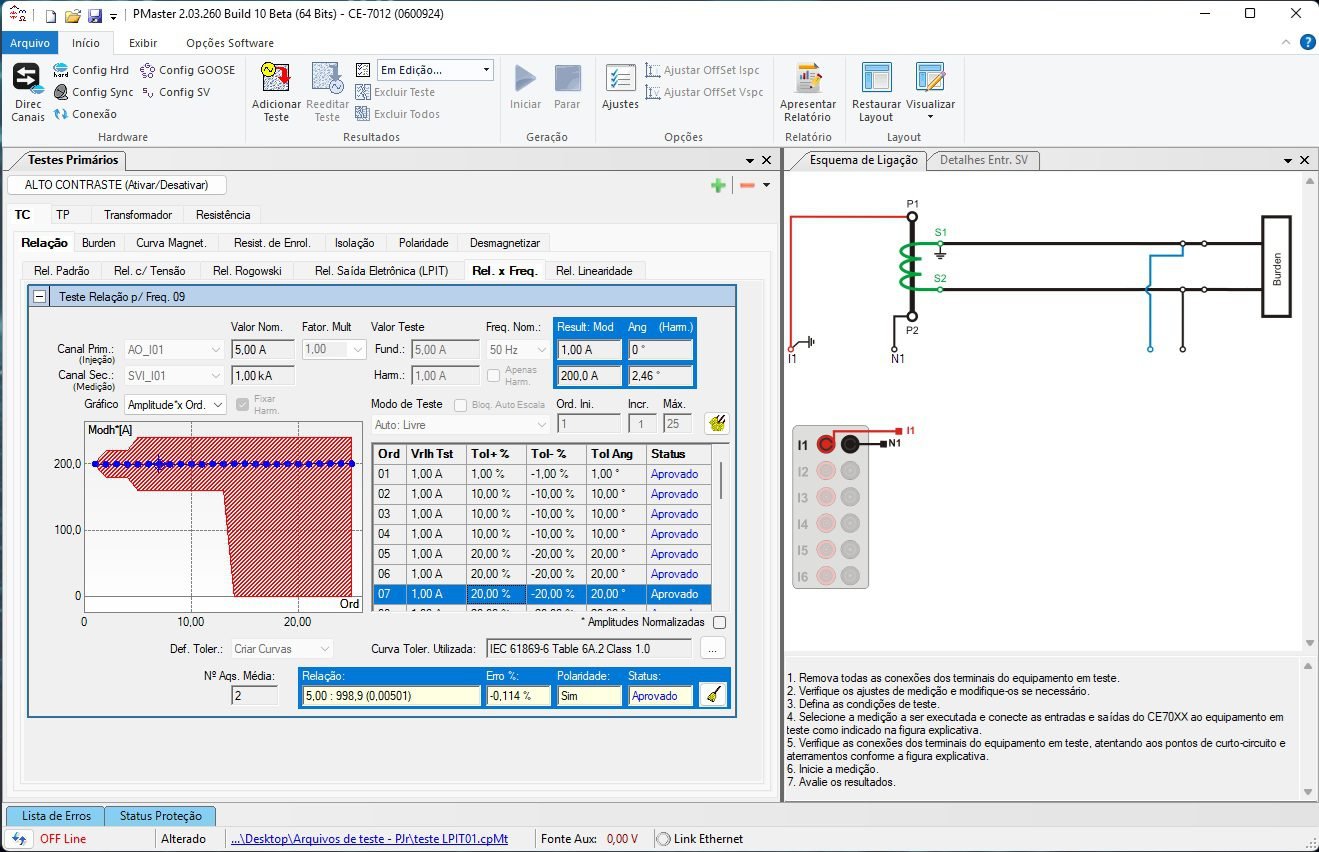Screen dimensions: 1319x852
Task: Click the green plus add-test icon
Action: (718, 185)
